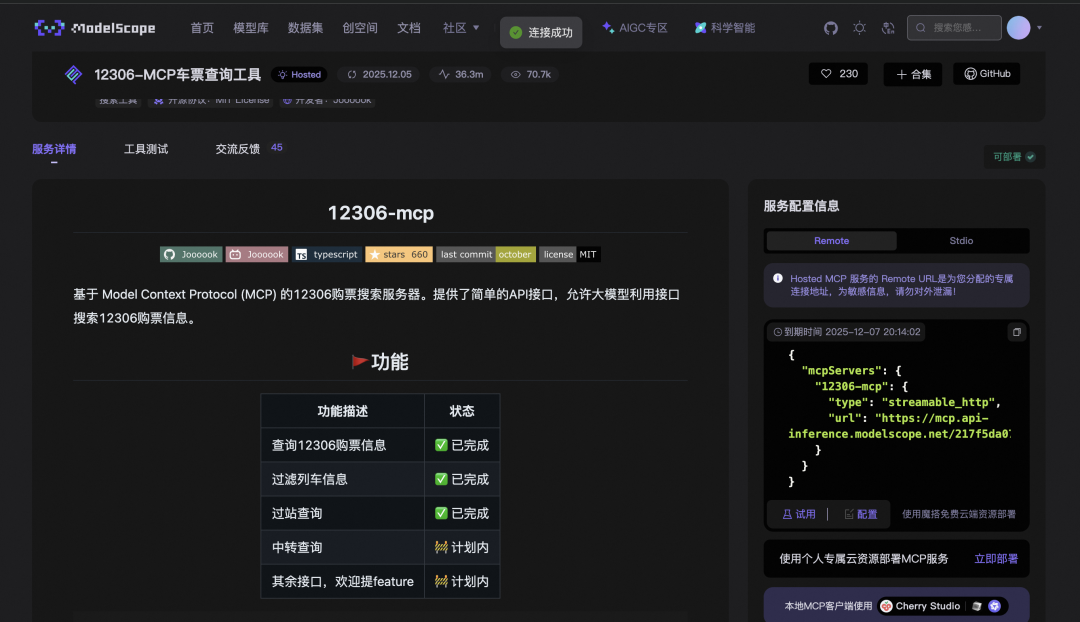The width and height of the screenshot is (1080, 622).
Task: Click the 立即部署 deploy link
Action: point(996,559)
